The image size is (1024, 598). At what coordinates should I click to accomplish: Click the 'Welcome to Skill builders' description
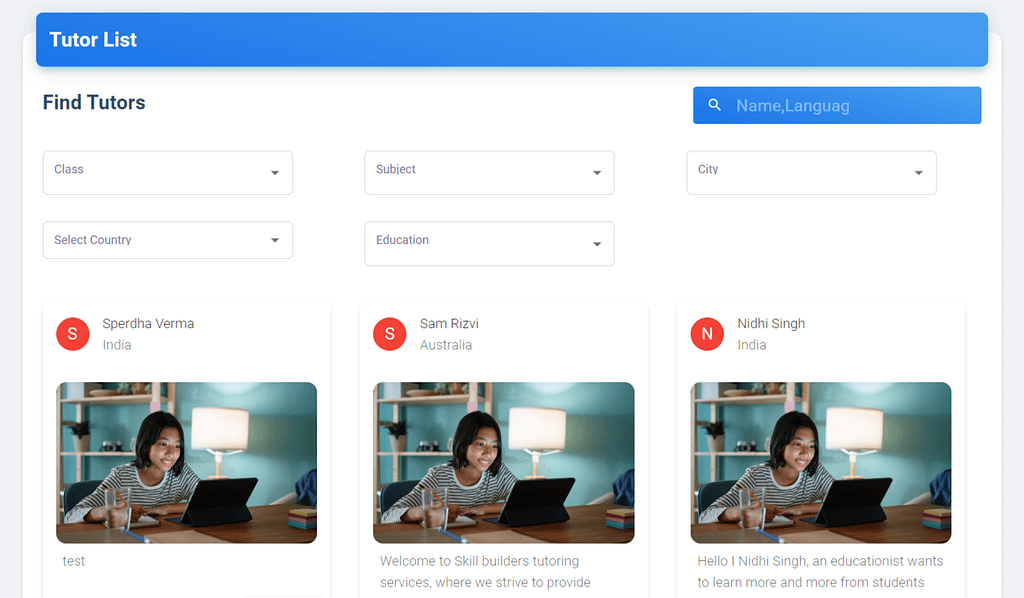[x=485, y=571]
